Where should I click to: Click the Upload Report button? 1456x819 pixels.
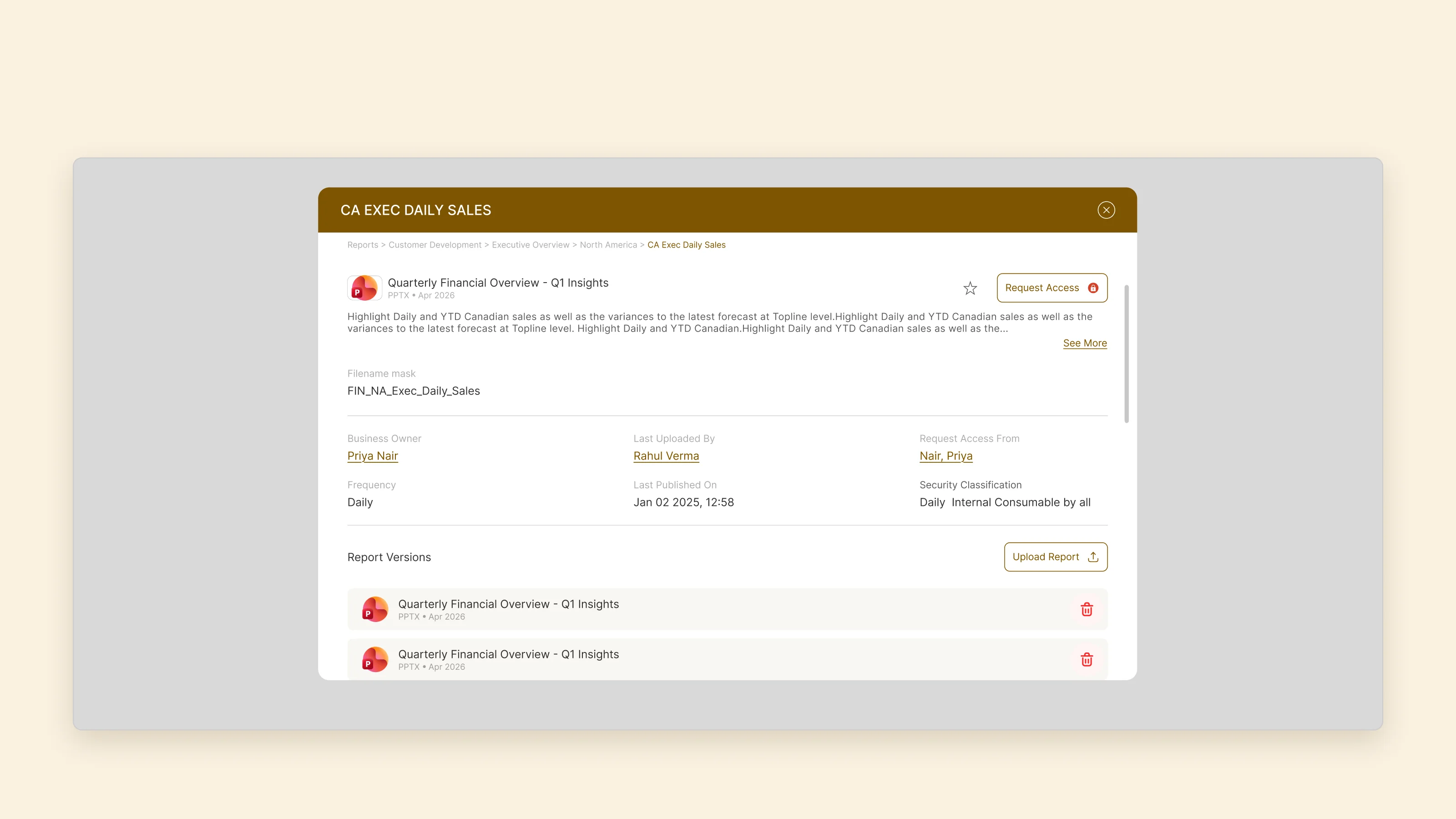(1055, 557)
